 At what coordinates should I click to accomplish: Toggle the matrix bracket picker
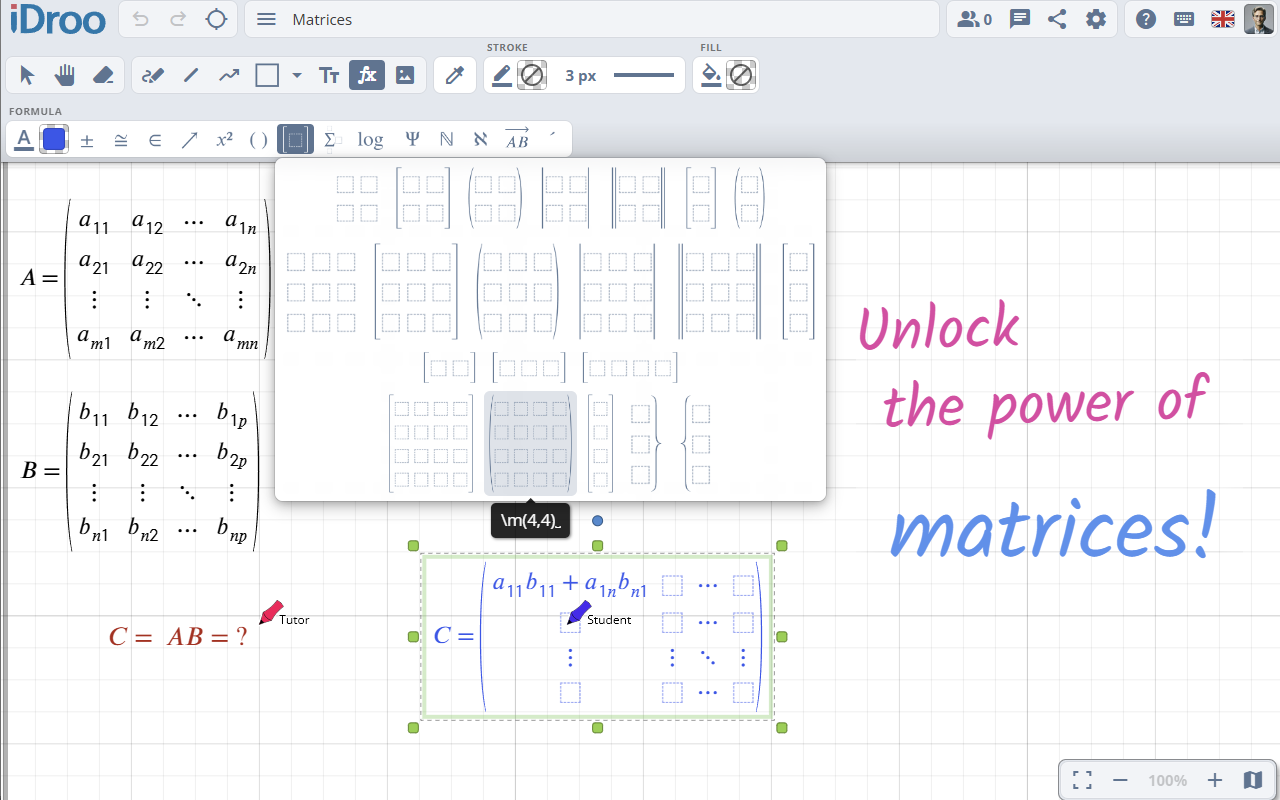pyautogui.click(x=294, y=138)
